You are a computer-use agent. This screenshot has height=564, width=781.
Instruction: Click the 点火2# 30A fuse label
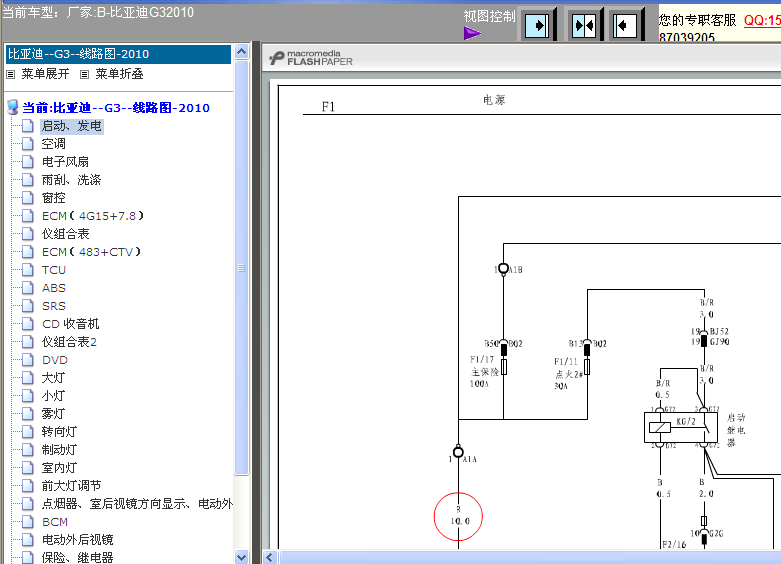tap(568, 374)
